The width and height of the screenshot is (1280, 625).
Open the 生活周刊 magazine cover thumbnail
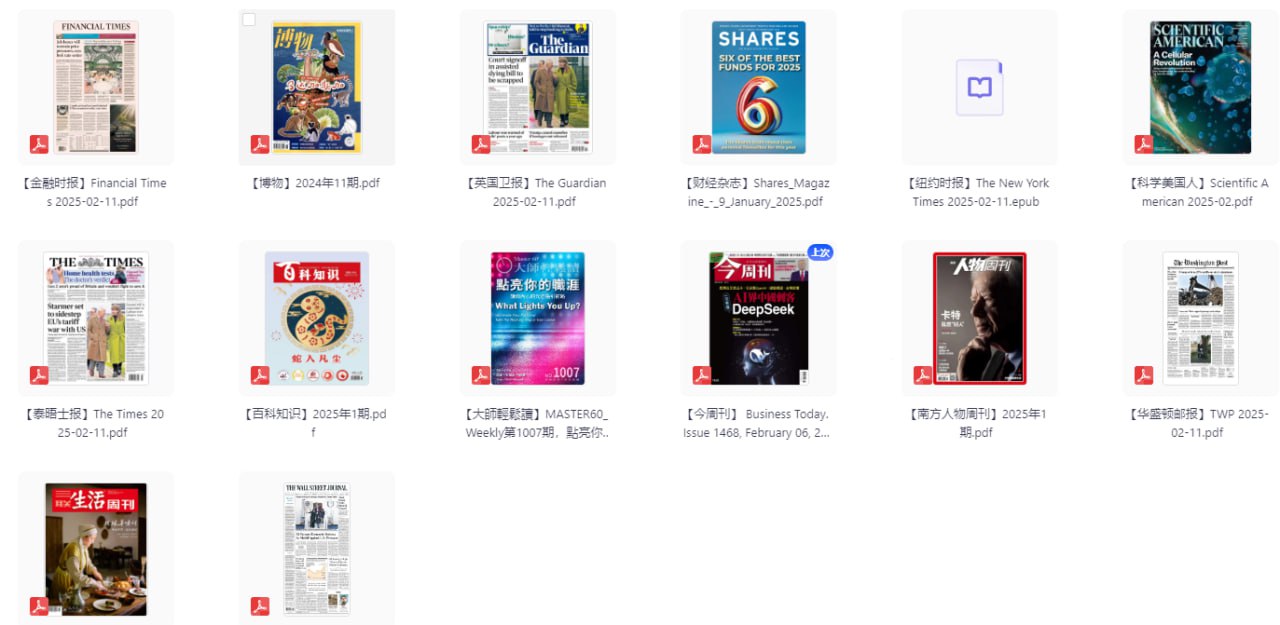96,549
